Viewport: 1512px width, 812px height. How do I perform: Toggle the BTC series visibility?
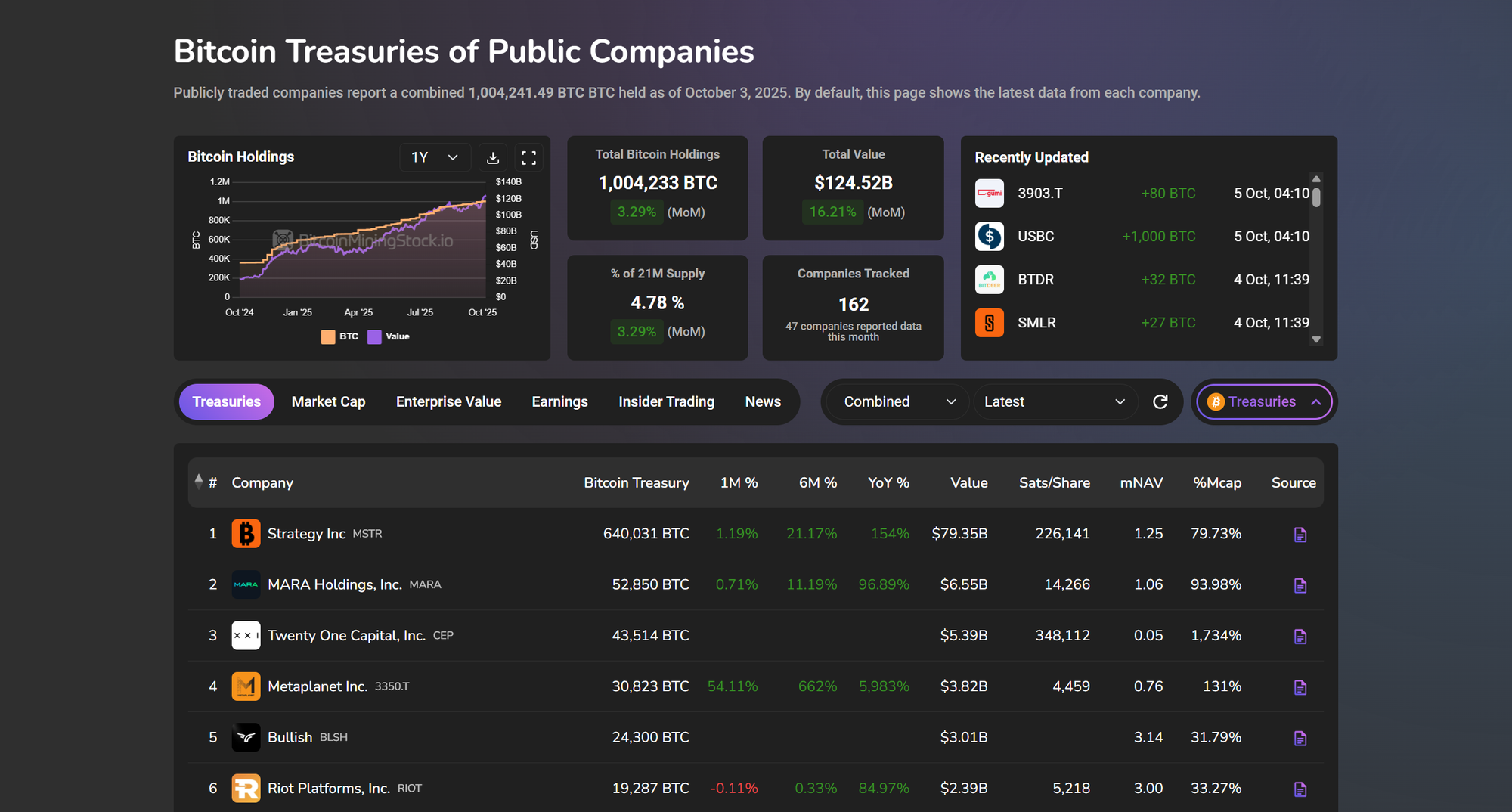point(339,336)
